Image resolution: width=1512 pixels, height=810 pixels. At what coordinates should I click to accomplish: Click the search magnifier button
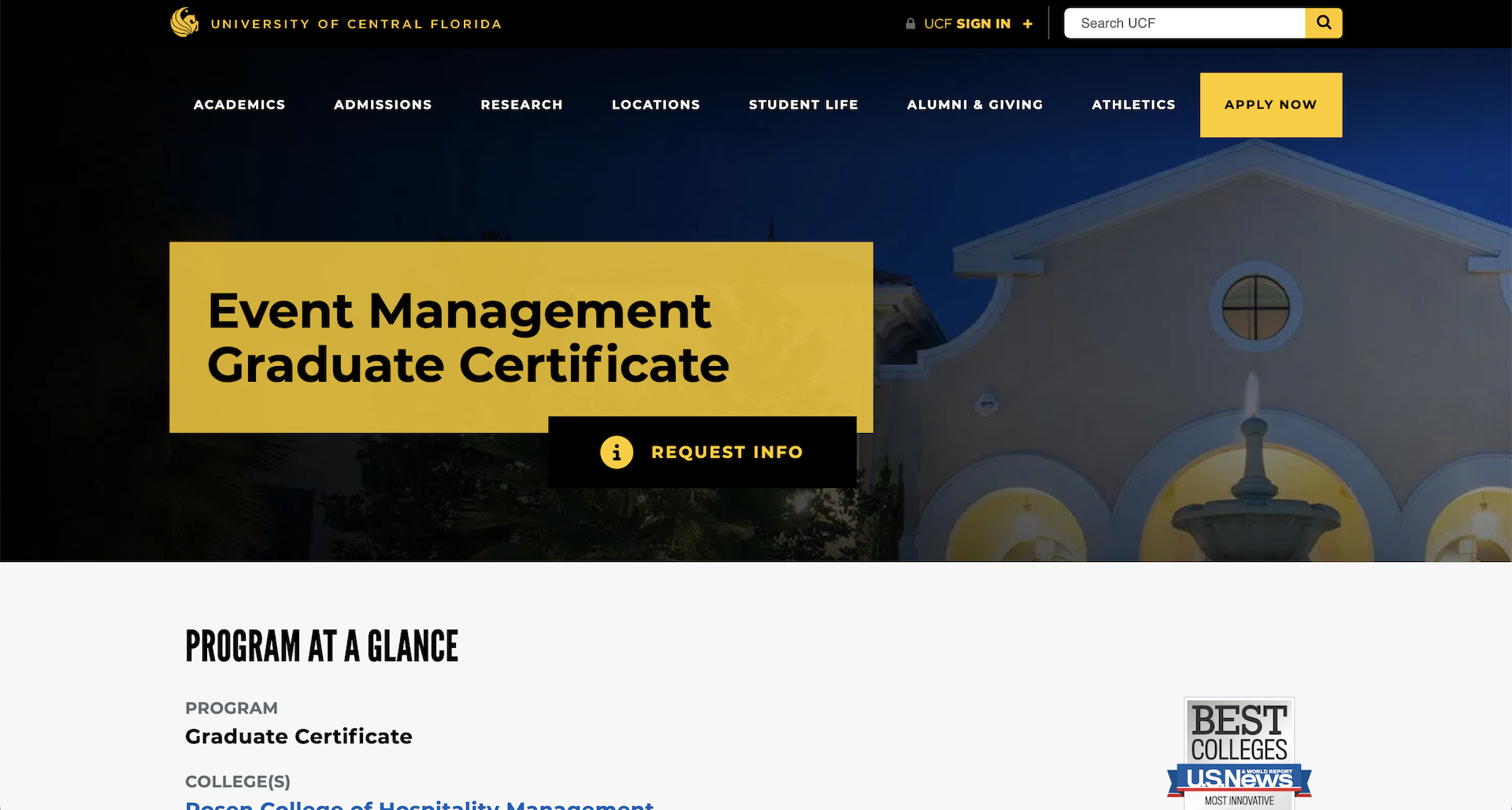[x=1324, y=23]
